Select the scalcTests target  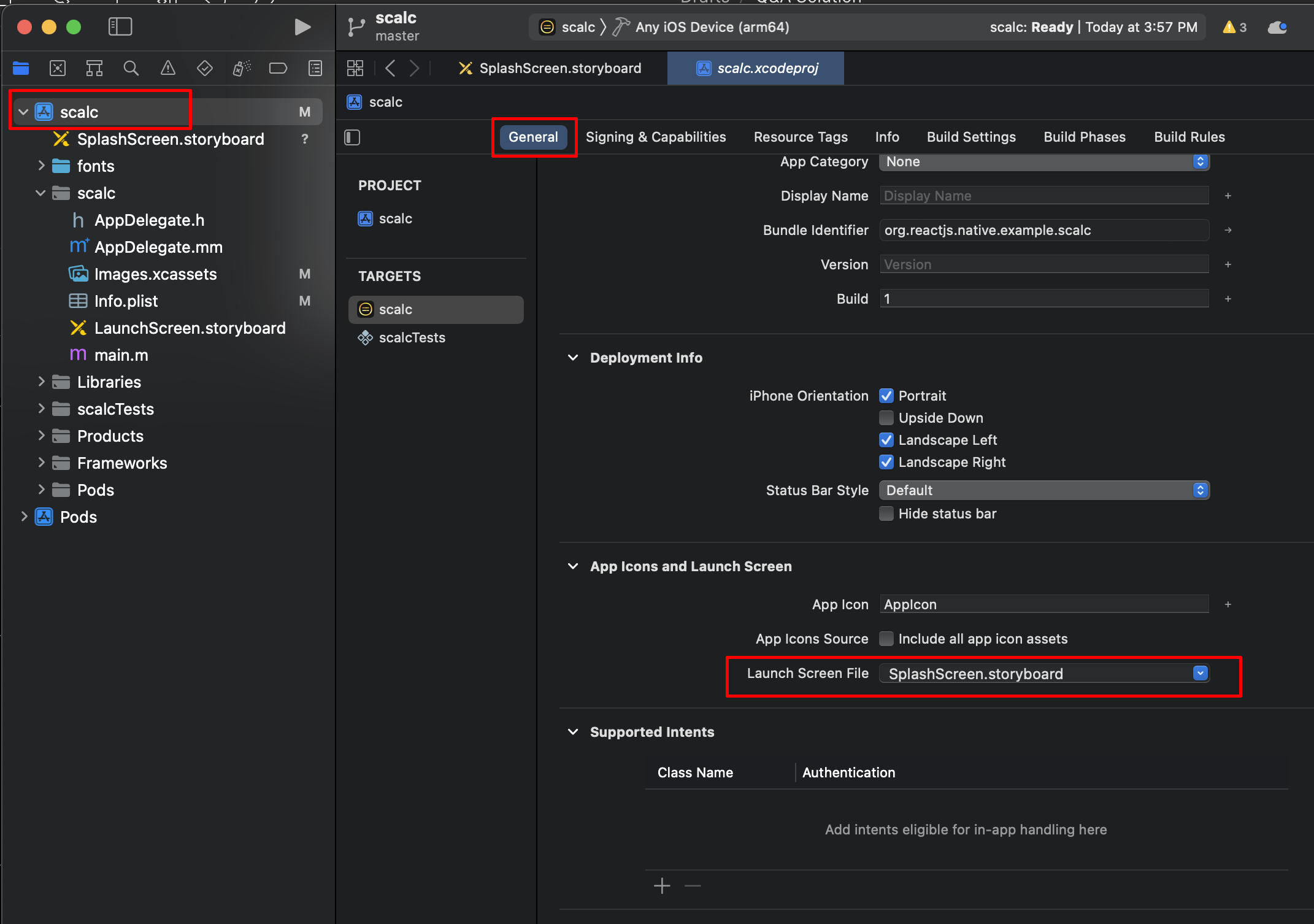412,337
